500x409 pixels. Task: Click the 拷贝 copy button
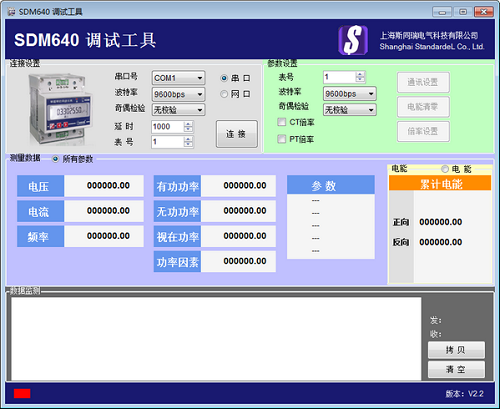456,350
